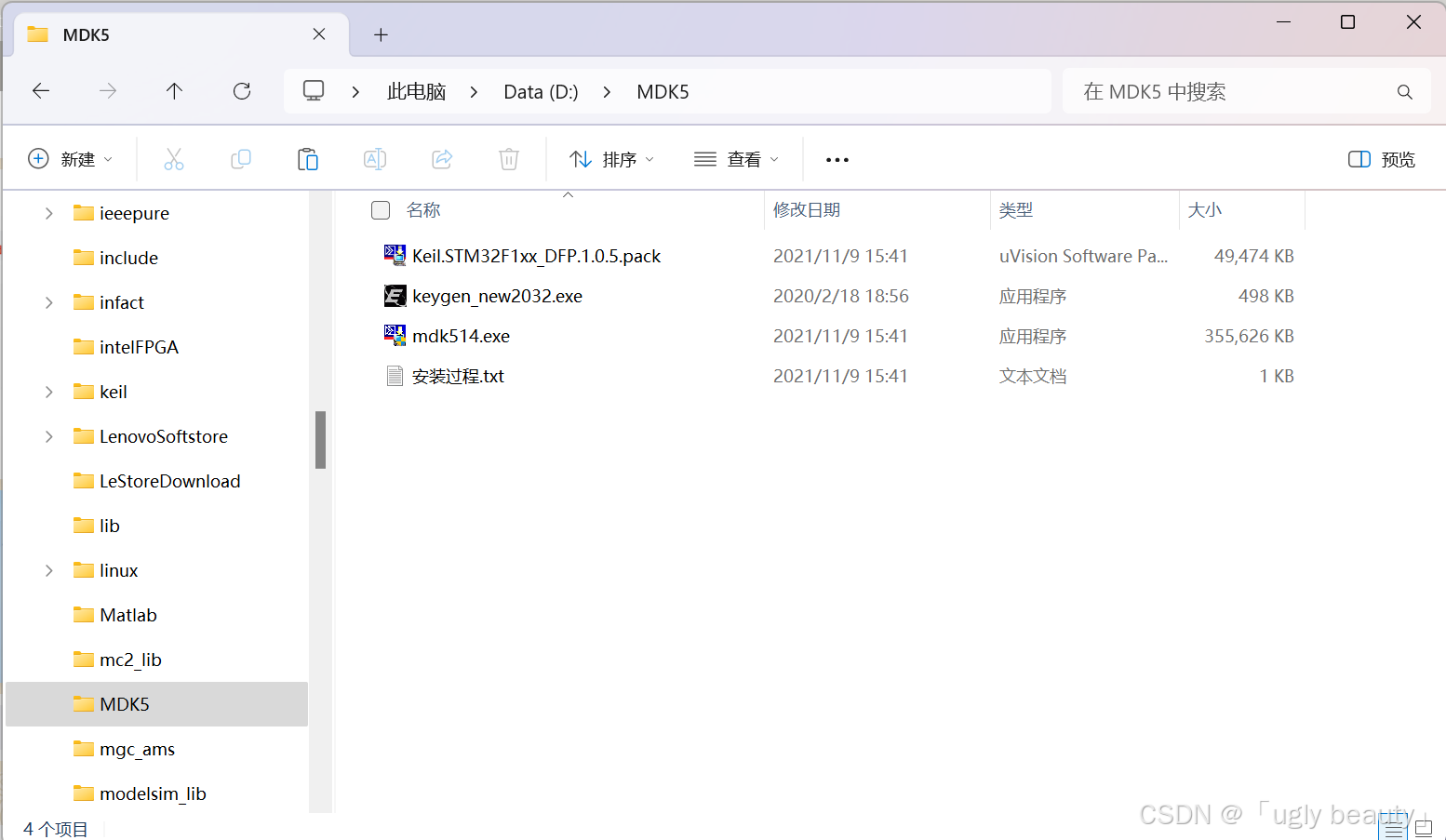Click the navigation pane scrollbar thumb

[320, 440]
